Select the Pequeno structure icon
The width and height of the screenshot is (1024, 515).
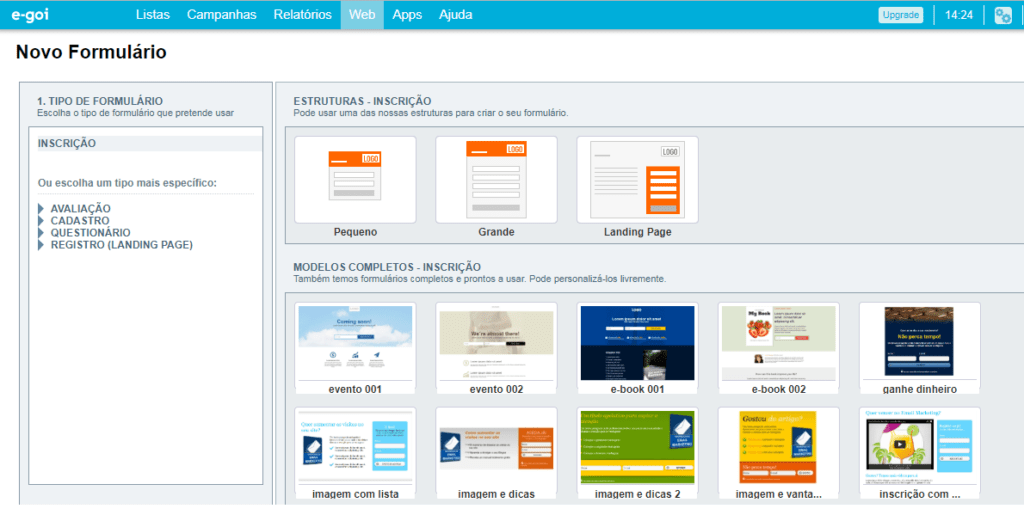pyautogui.click(x=355, y=179)
